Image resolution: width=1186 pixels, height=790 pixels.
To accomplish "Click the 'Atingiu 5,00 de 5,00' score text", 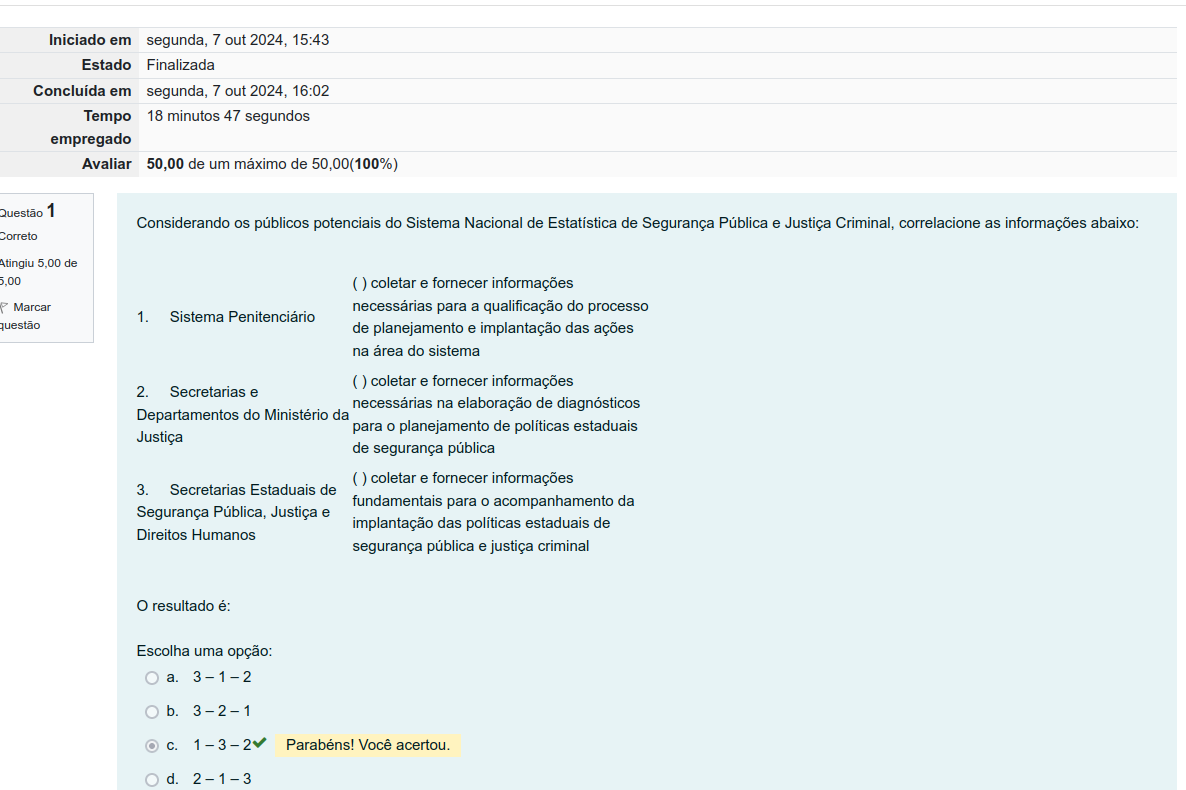I will click(38, 272).
